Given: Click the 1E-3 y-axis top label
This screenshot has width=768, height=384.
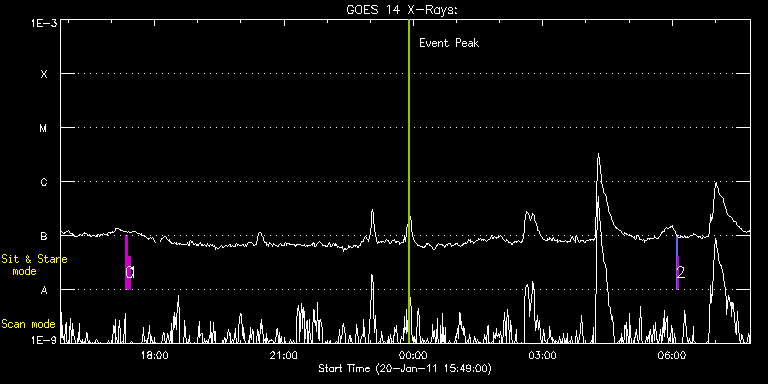Looking at the screenshot, I should pyautogui.click(x=44, y=23).
